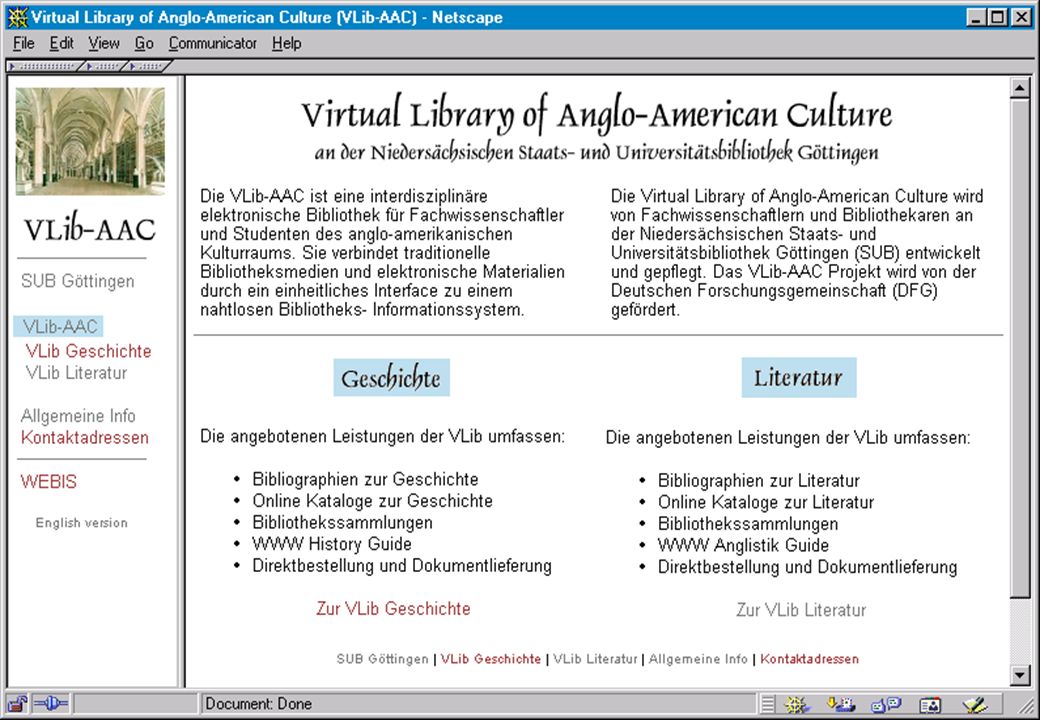This screenshot has height=720, width=1040.
Task: Open the View menu
Action: (104, 44)
